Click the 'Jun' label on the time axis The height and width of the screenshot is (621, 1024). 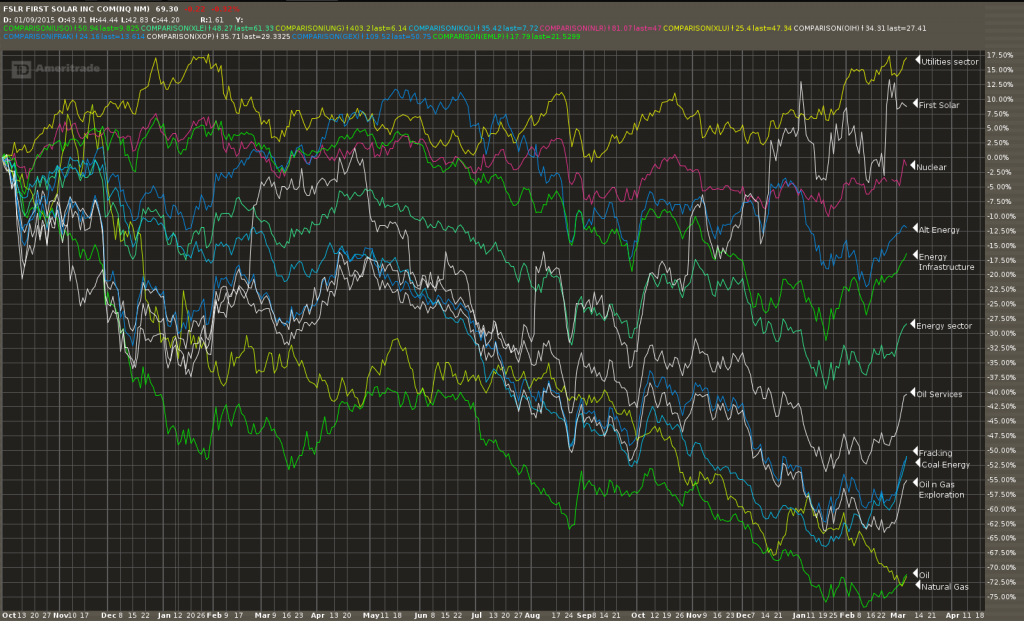(420, 616)
